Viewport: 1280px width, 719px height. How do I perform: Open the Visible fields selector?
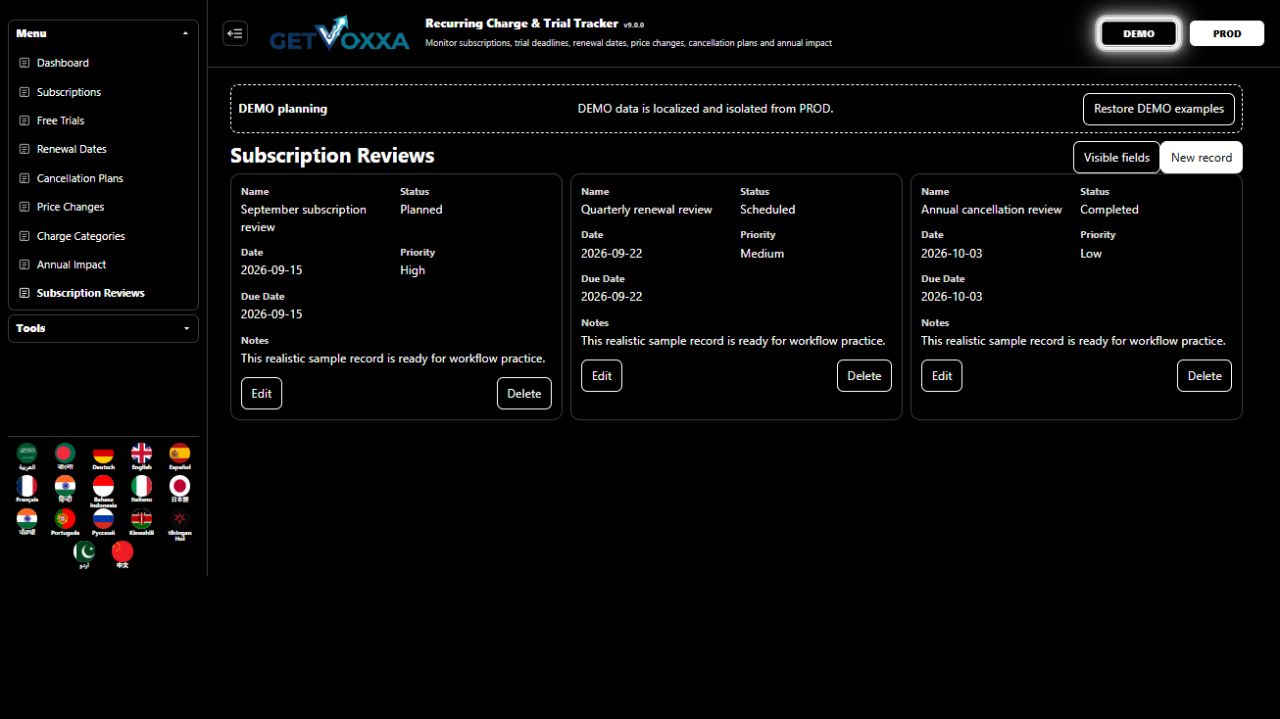click(1117, 157)
